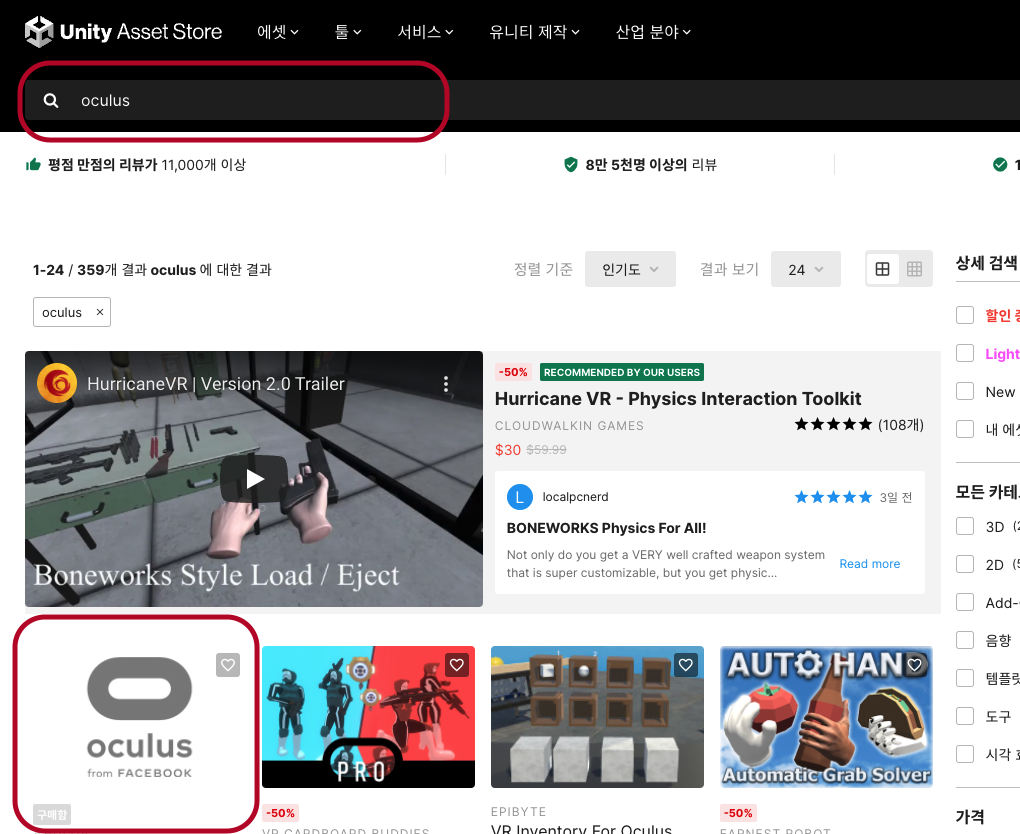Check the Light filter checkbox
The height and width of the screenshot is (834, 1020).
coord(965,353)
